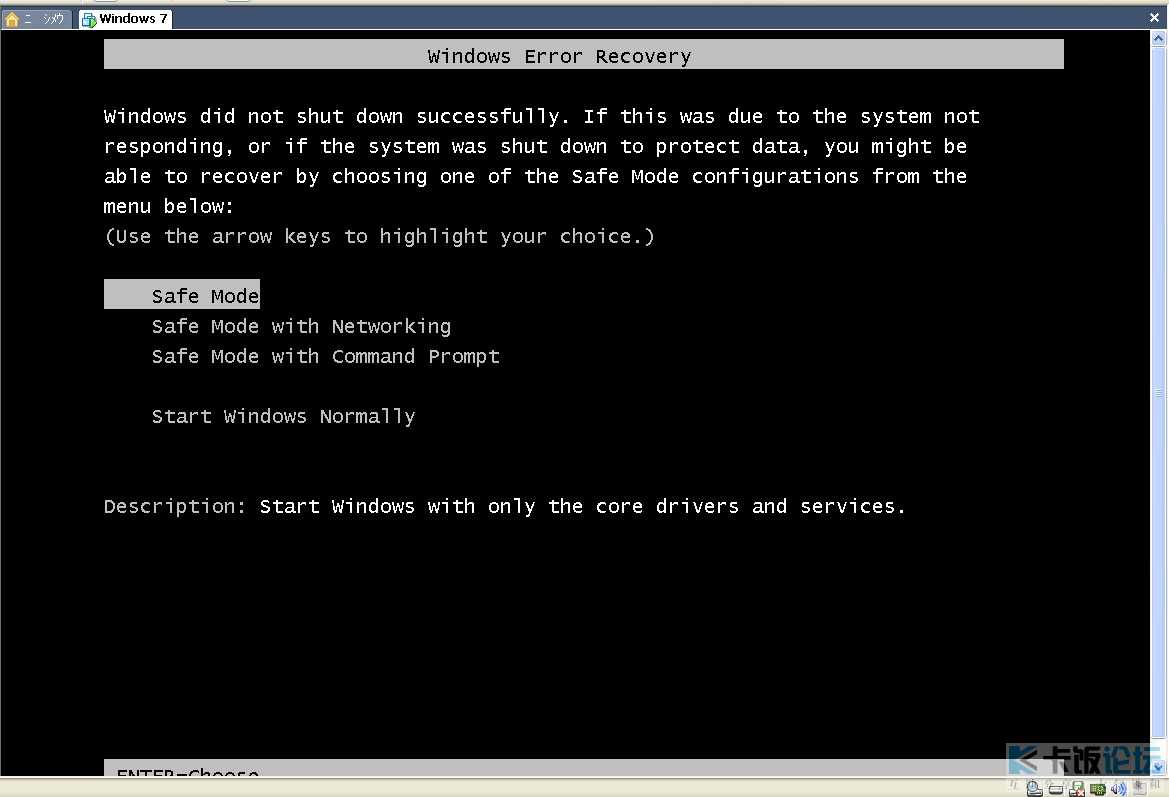Open the disconnected network adapter status icon
1169x797 pixels.
tap(1076, 788)
